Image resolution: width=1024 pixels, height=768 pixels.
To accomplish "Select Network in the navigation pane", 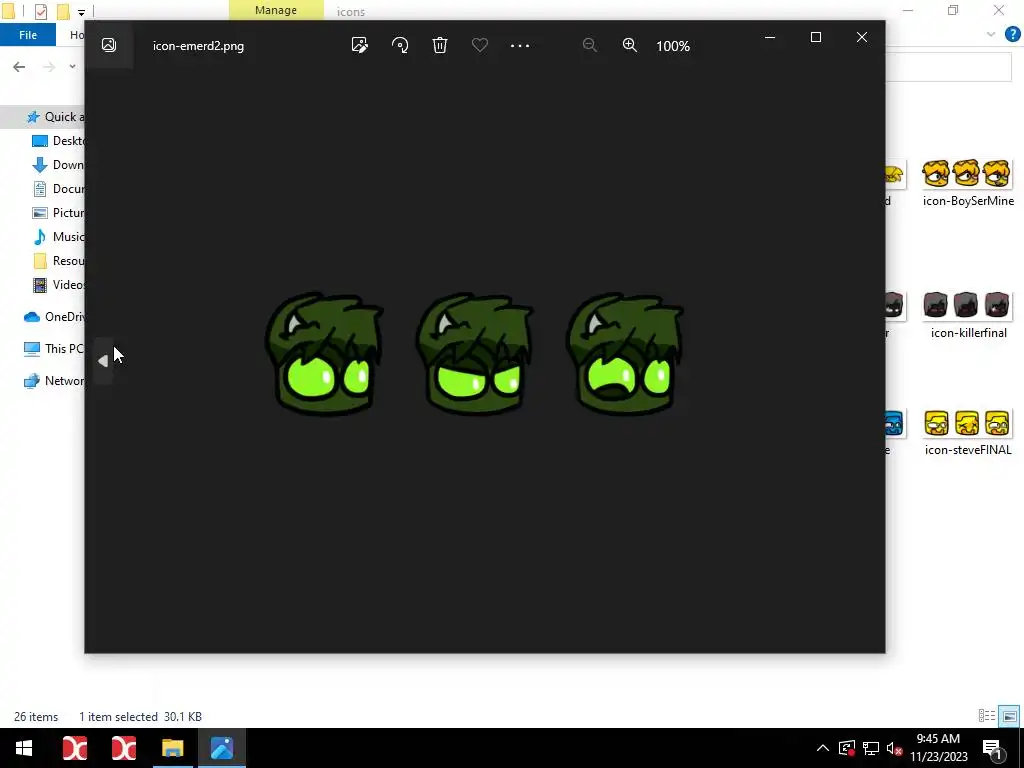I will coord(54,381).
